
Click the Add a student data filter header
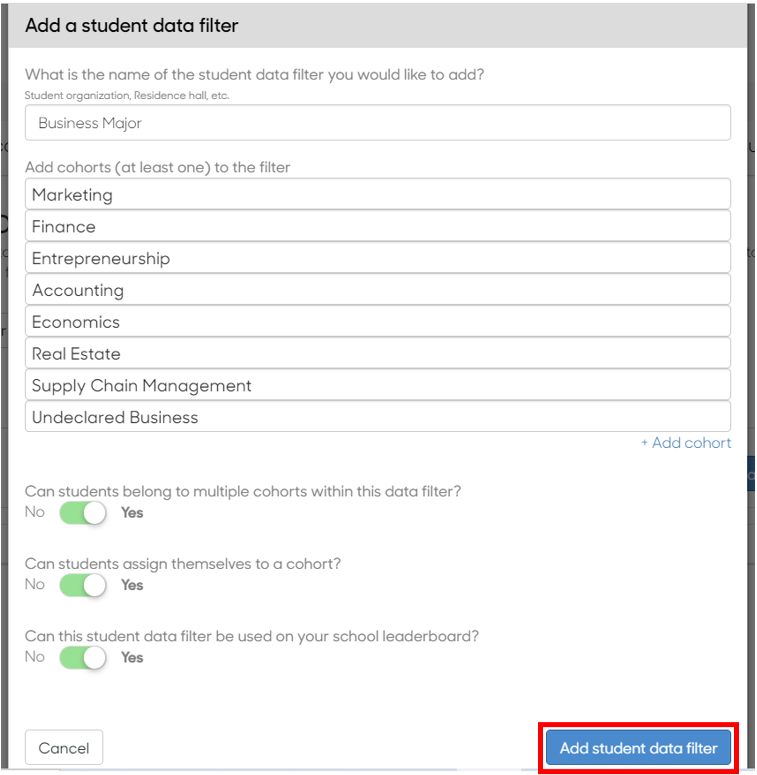(131, 25)
